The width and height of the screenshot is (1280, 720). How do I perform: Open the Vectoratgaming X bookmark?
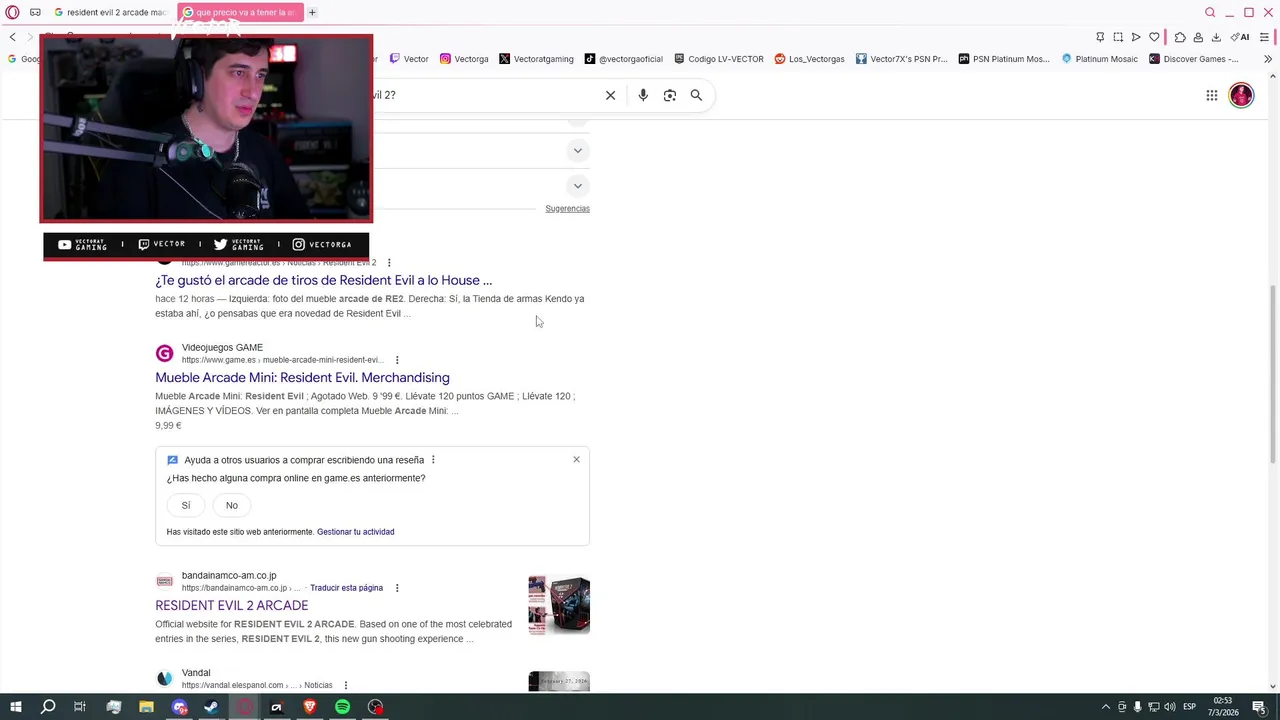[x=536, y=59]
